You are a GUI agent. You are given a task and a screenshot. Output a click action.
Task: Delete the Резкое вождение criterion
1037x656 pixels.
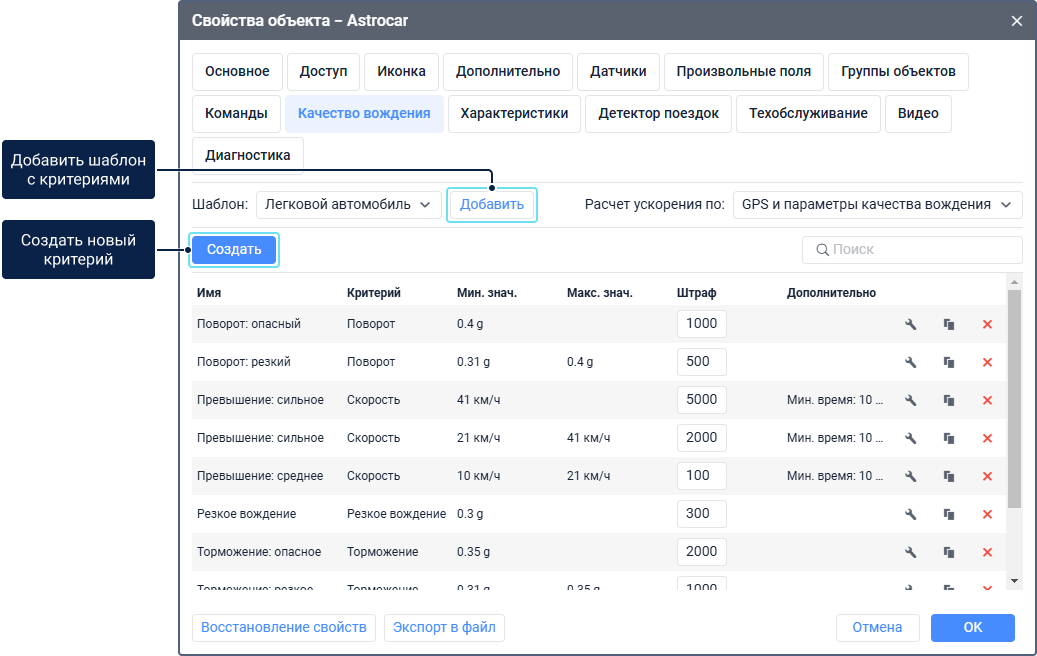tap(987, 514)
